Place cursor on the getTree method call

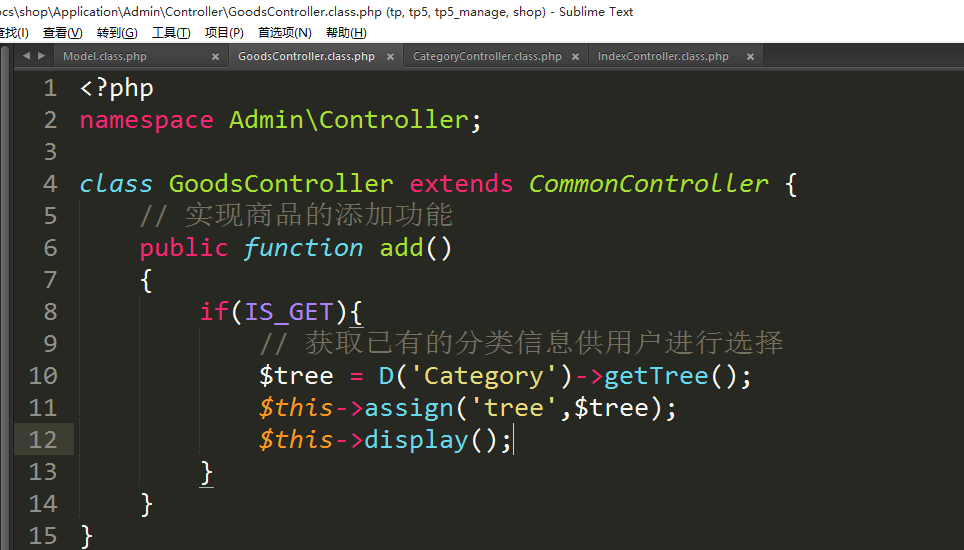coord(656,376)
